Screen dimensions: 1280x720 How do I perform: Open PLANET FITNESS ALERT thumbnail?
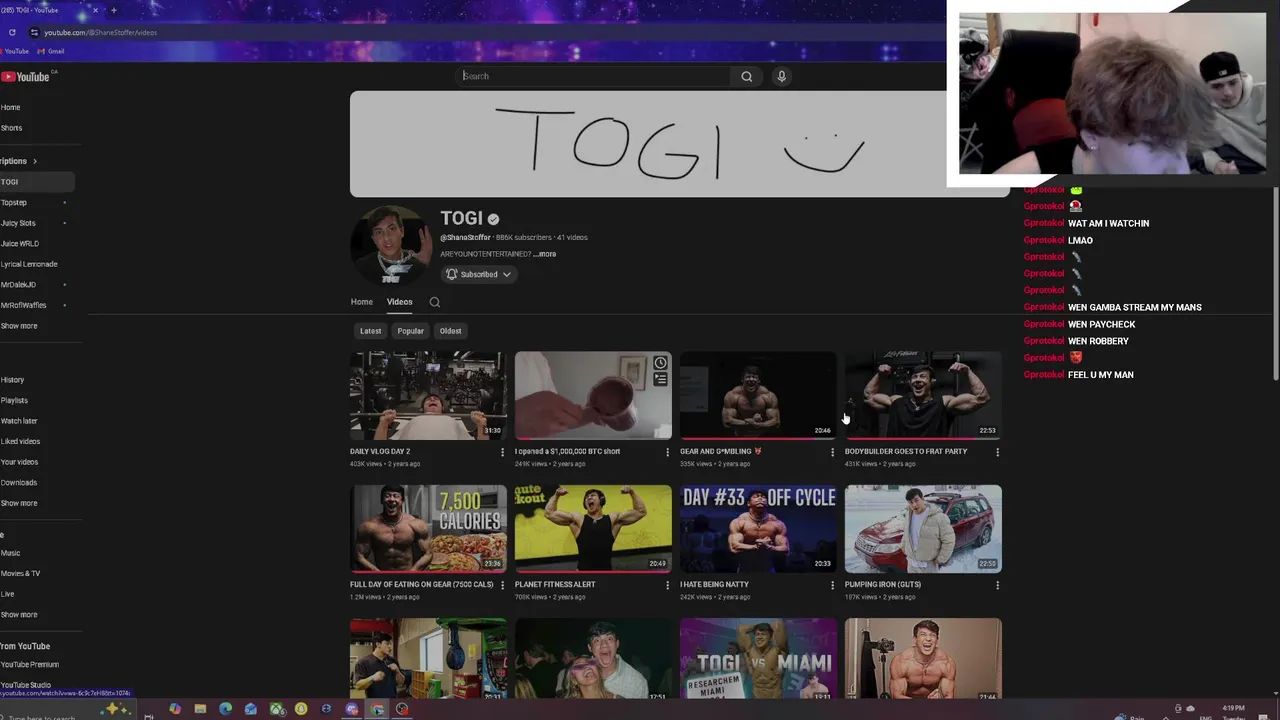(x=593, y=528)
